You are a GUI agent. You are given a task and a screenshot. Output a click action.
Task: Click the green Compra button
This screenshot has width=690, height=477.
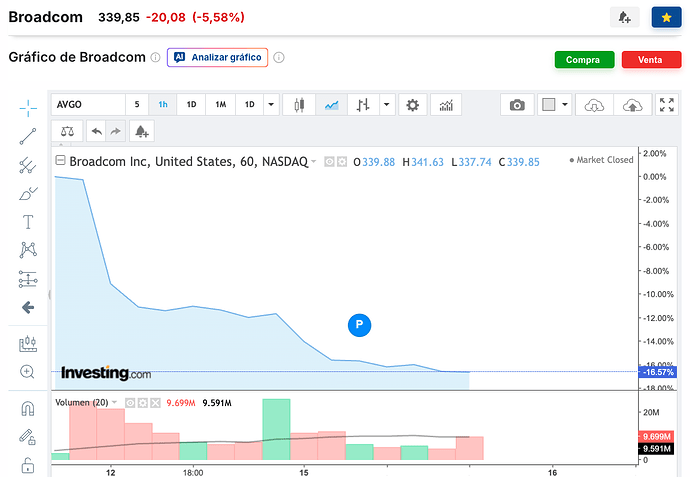pos(584,60)
